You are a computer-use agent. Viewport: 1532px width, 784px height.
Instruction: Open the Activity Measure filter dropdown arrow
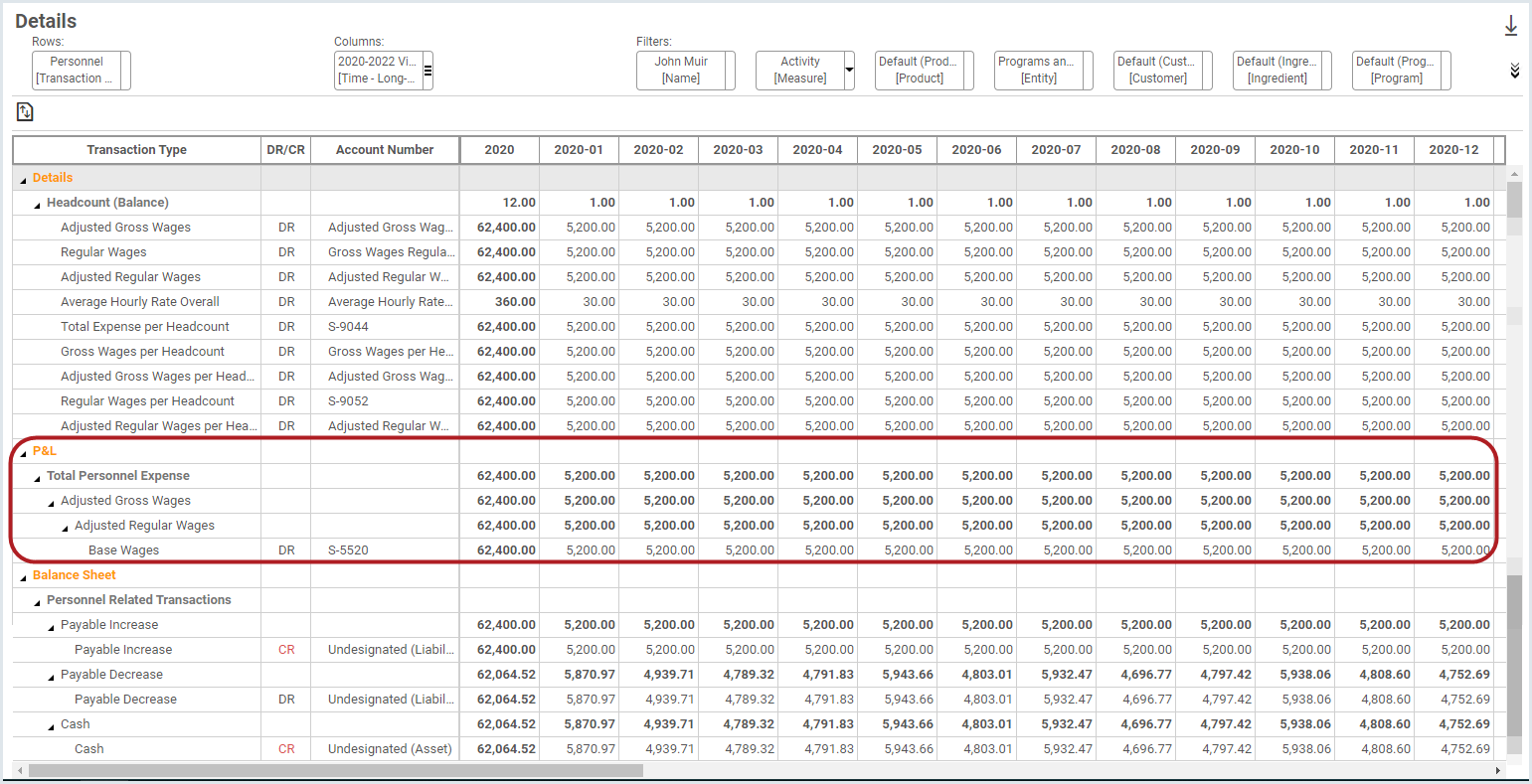pyautogui.click(x=849, y=71)
